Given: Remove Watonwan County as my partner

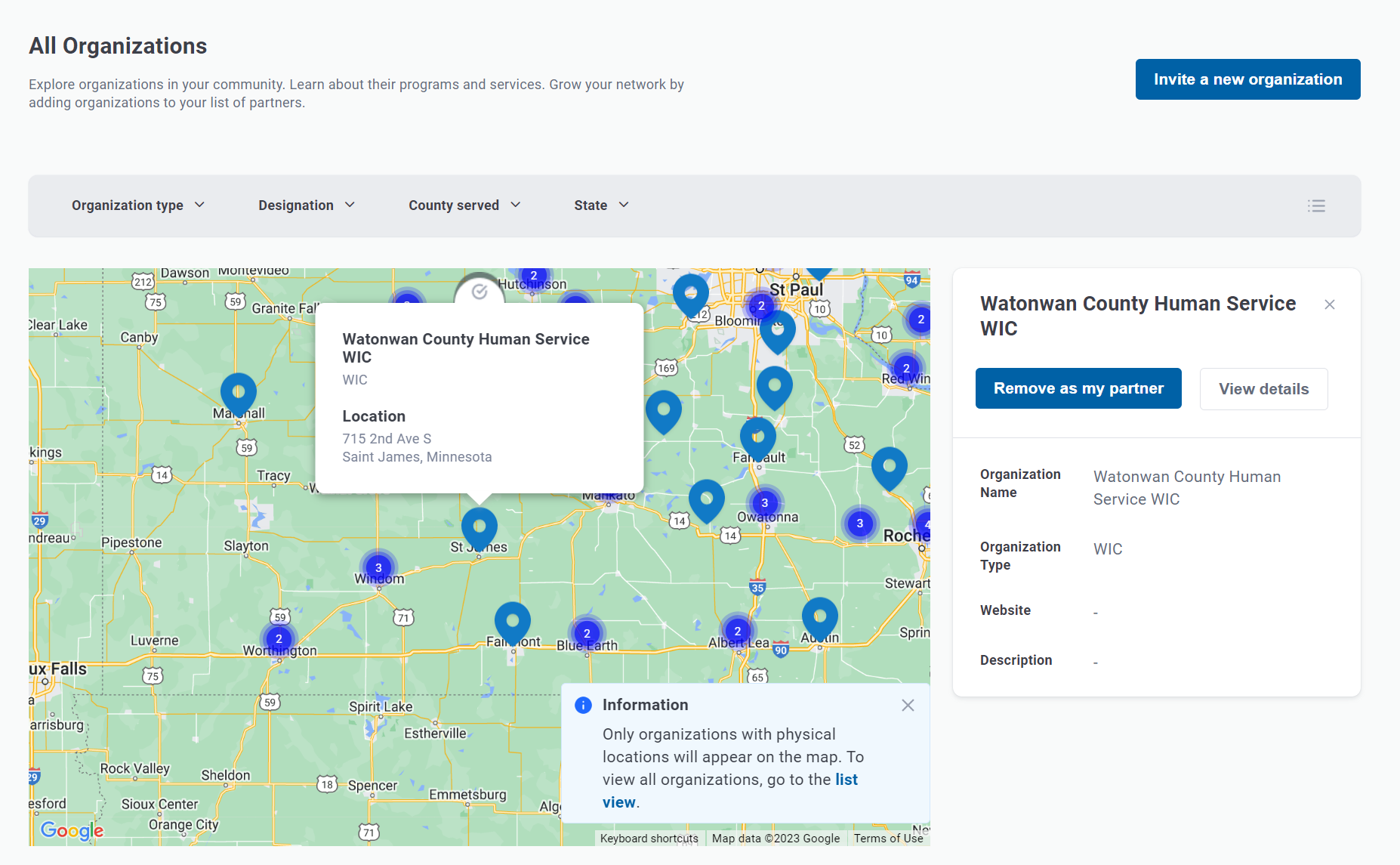Looking at the screenshot, I should [x=1078, y=388].
